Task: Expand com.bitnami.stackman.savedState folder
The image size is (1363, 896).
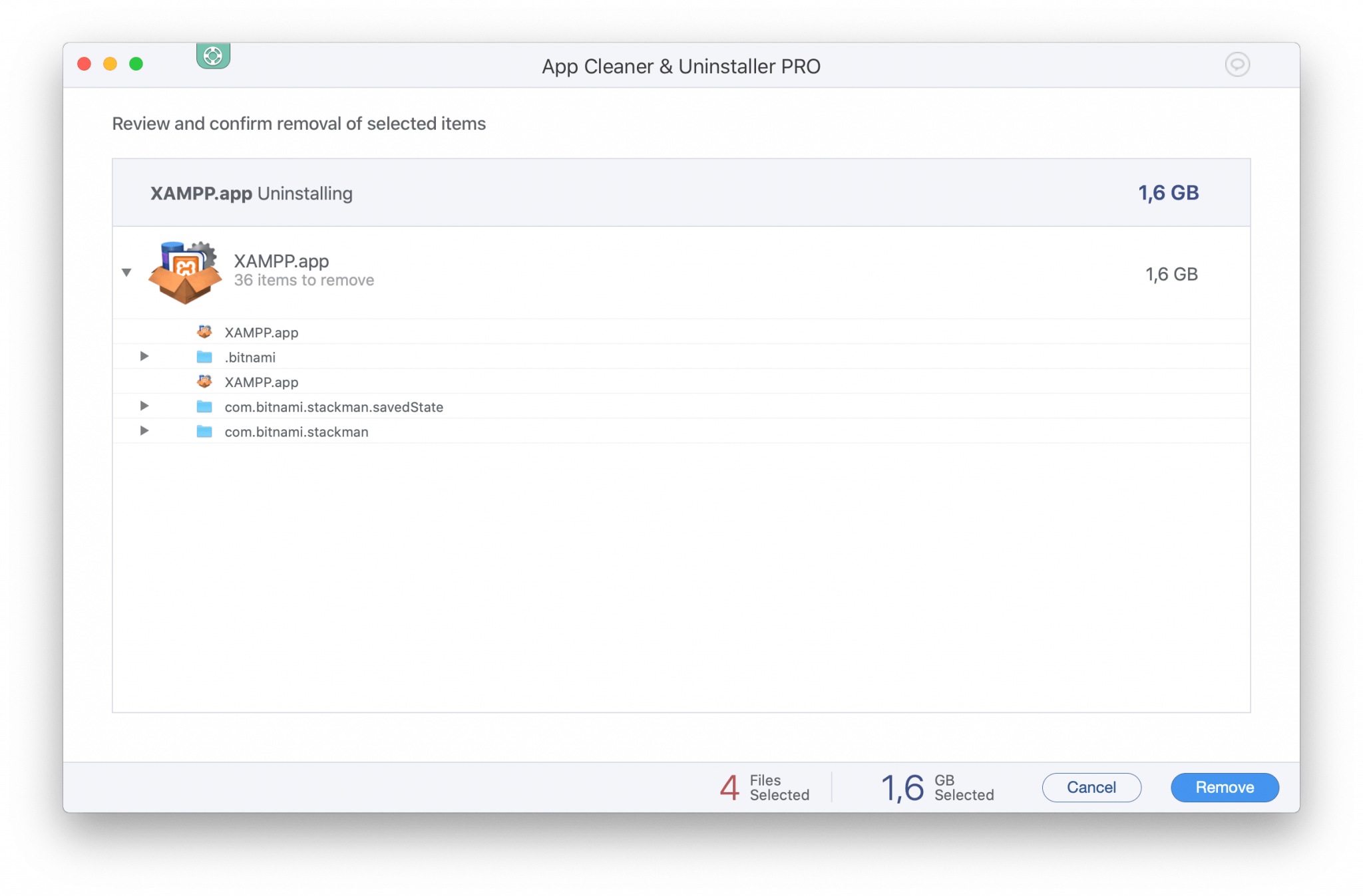Action: tap(144, 406)
